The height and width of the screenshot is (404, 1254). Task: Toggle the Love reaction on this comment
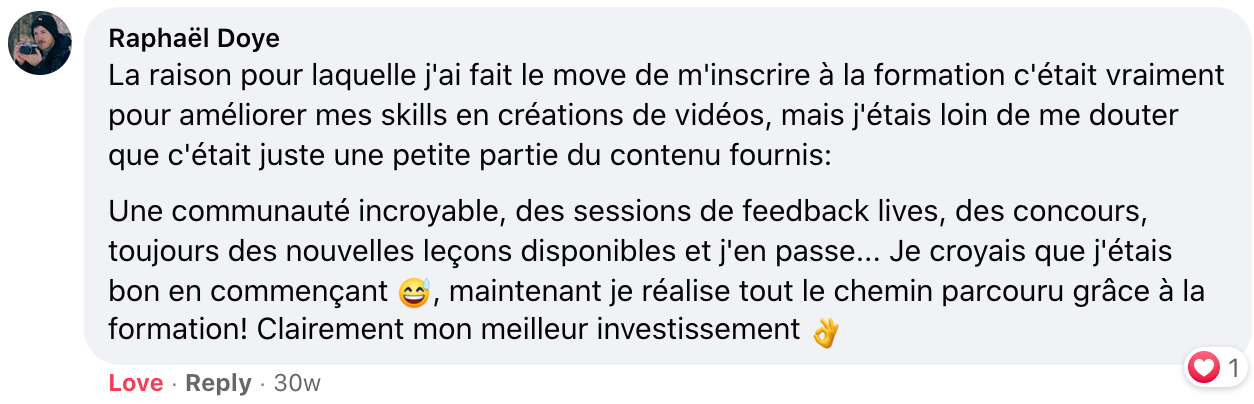[x=136, y=383]
